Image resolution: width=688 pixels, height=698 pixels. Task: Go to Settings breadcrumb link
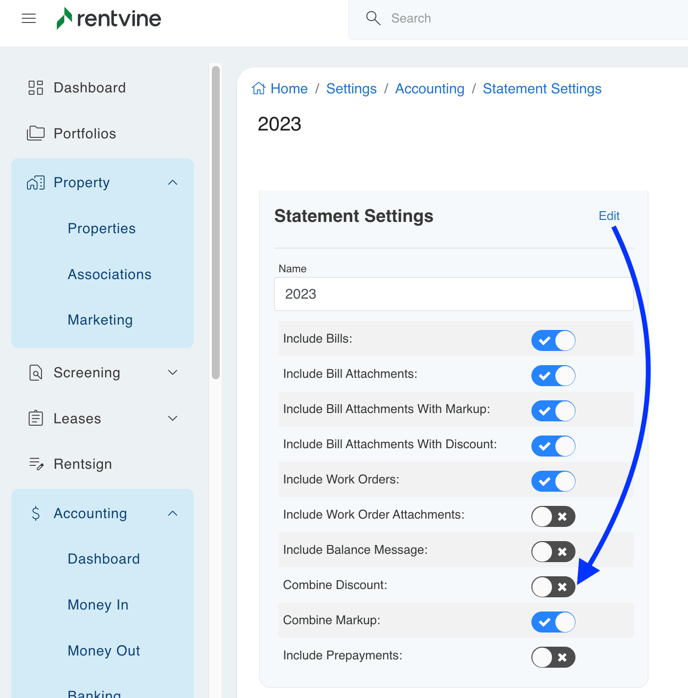coord(351,89)
